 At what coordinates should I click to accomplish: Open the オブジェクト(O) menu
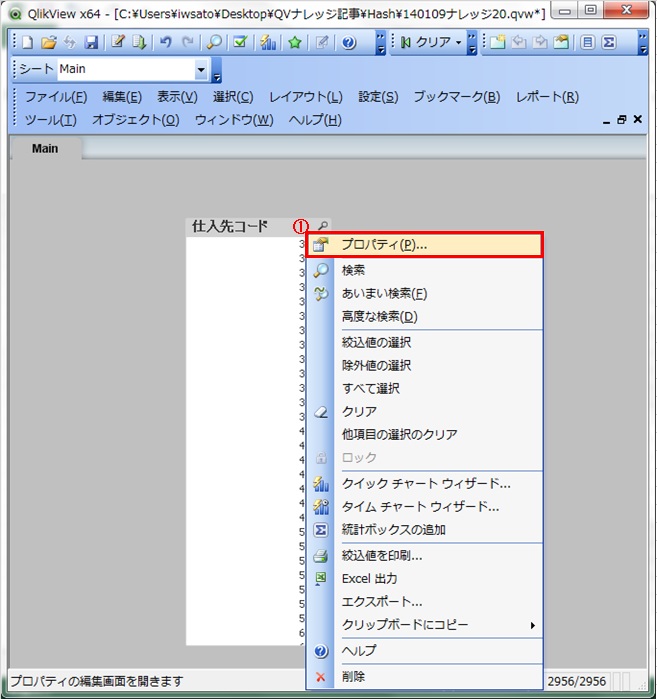pyautogui.click(x=136, y=119)
